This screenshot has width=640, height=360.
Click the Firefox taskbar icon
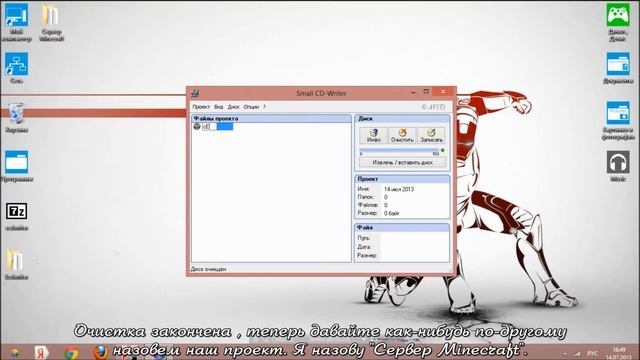coord(100,352)
